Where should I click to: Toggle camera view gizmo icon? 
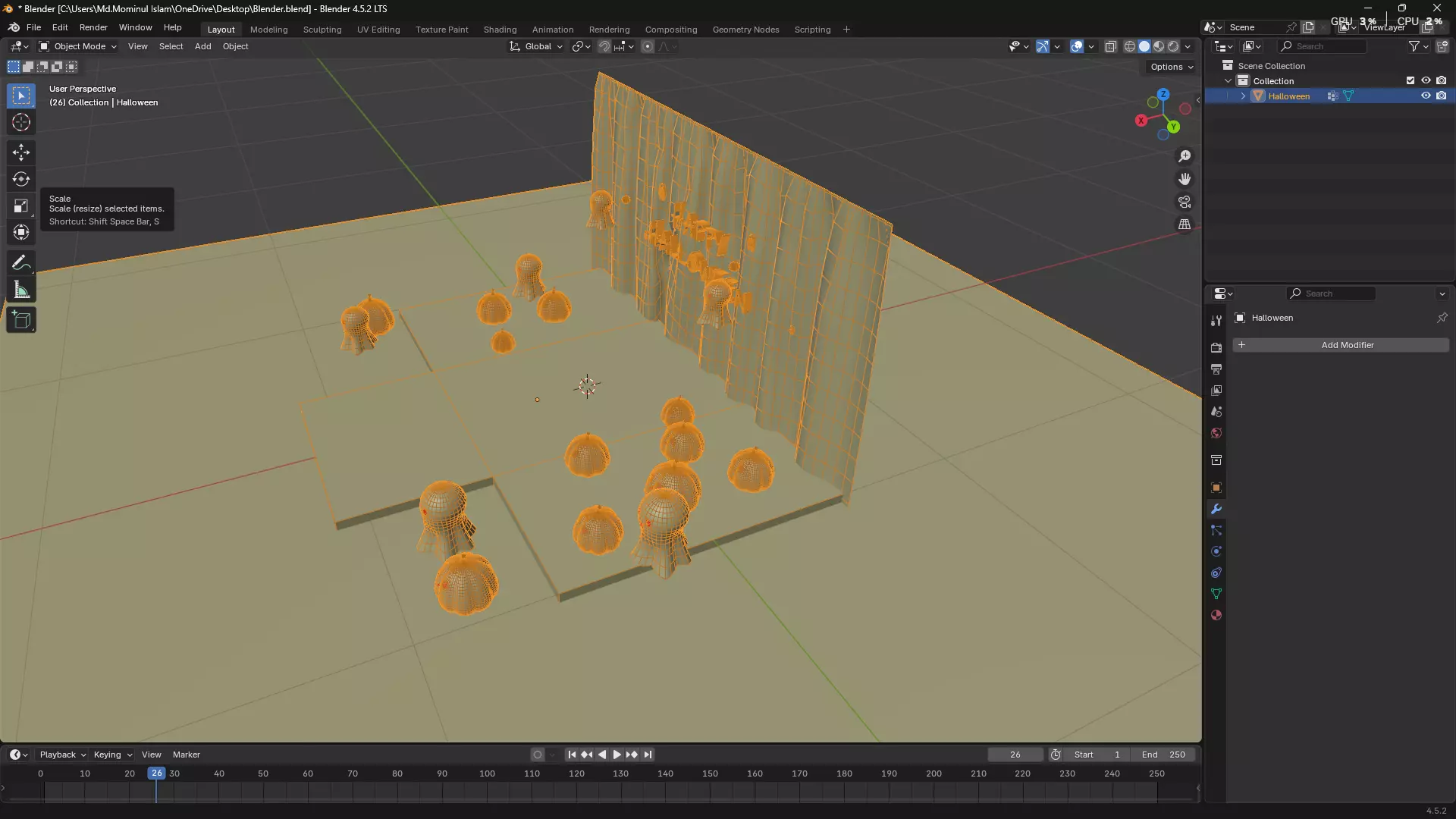tap(1185, 202)
